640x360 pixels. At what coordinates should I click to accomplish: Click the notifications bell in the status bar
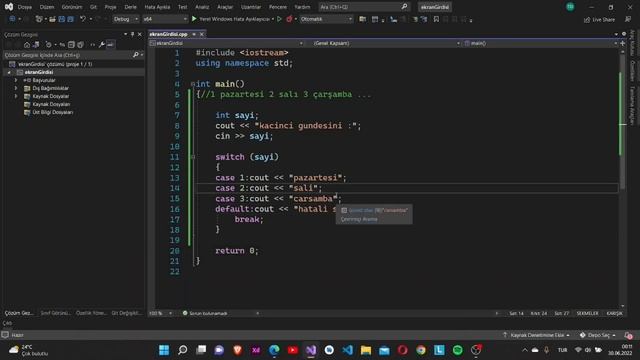628,335
